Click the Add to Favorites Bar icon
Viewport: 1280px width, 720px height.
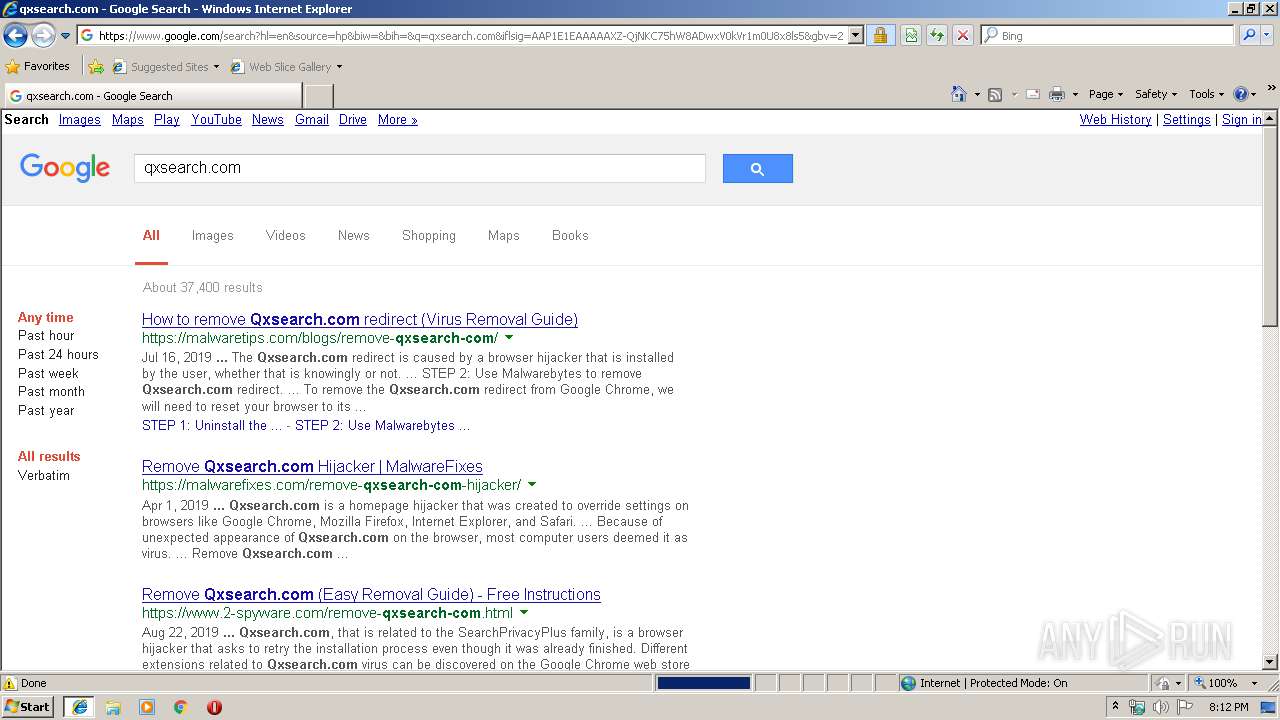point(96,67)
